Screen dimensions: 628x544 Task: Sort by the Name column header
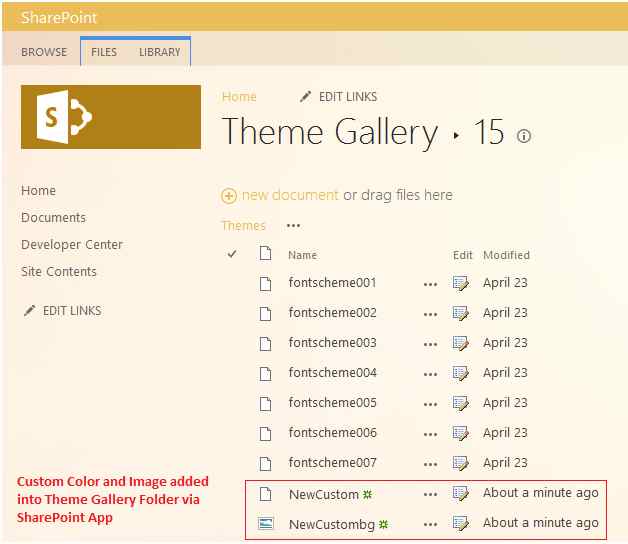tap(302, 255)
